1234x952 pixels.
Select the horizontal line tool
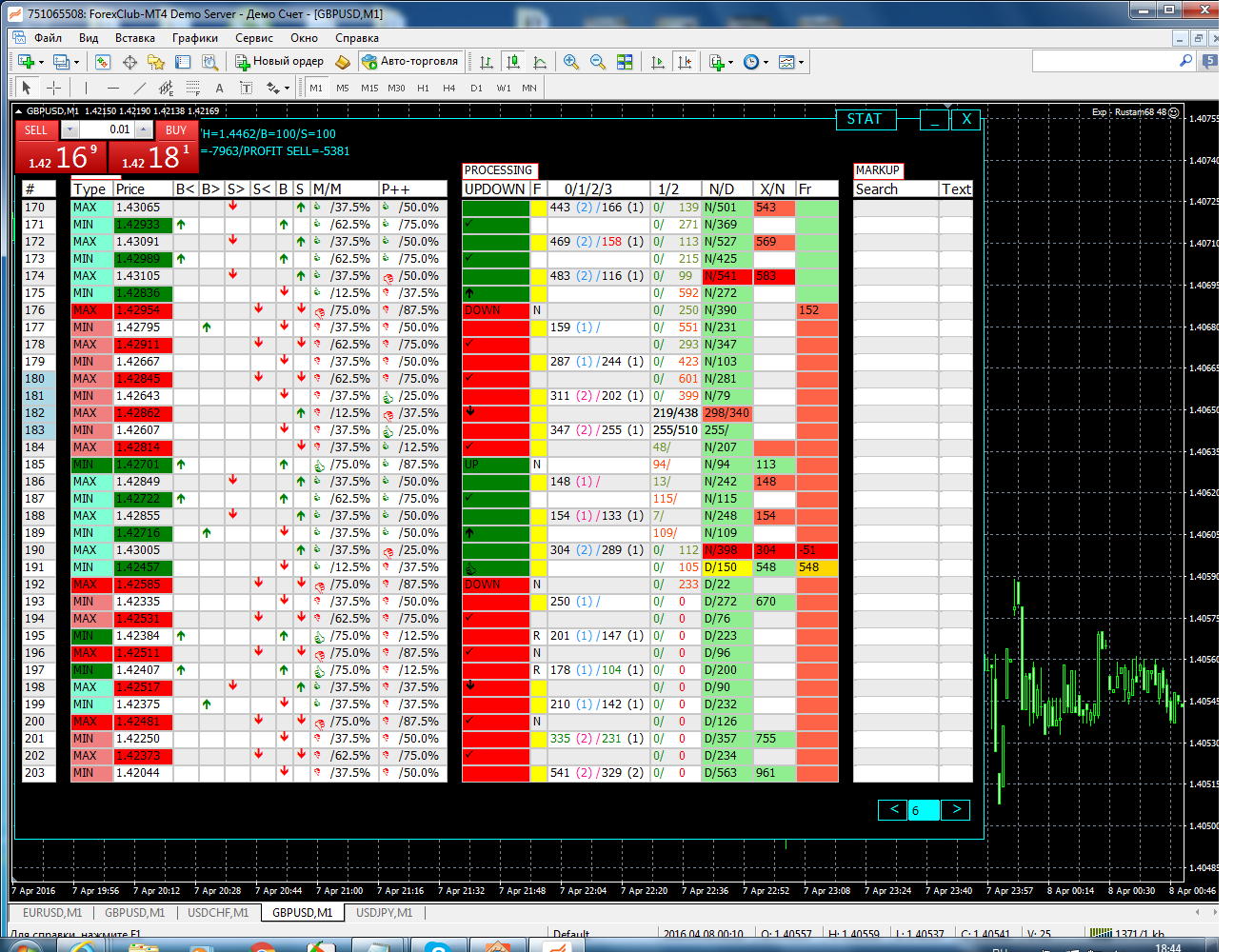(x=112, y=88)
